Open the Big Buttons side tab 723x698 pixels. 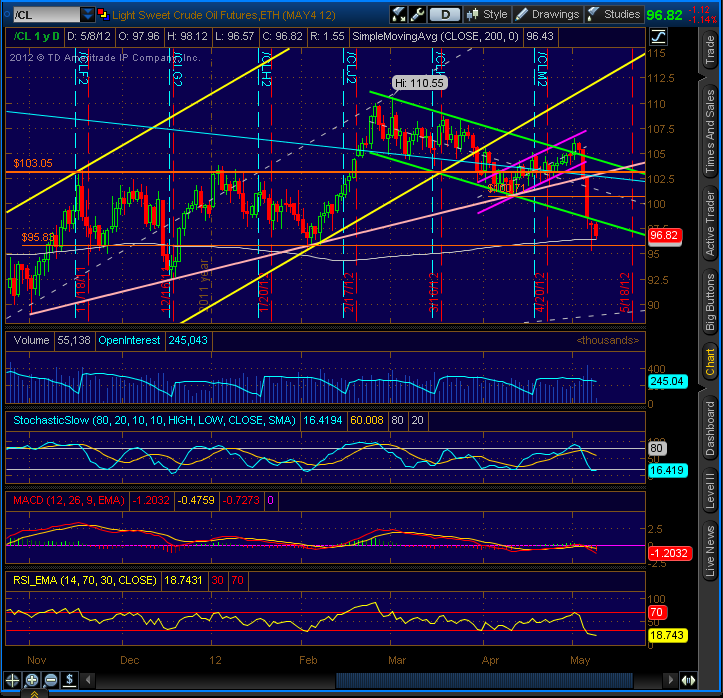coord(710,302)
